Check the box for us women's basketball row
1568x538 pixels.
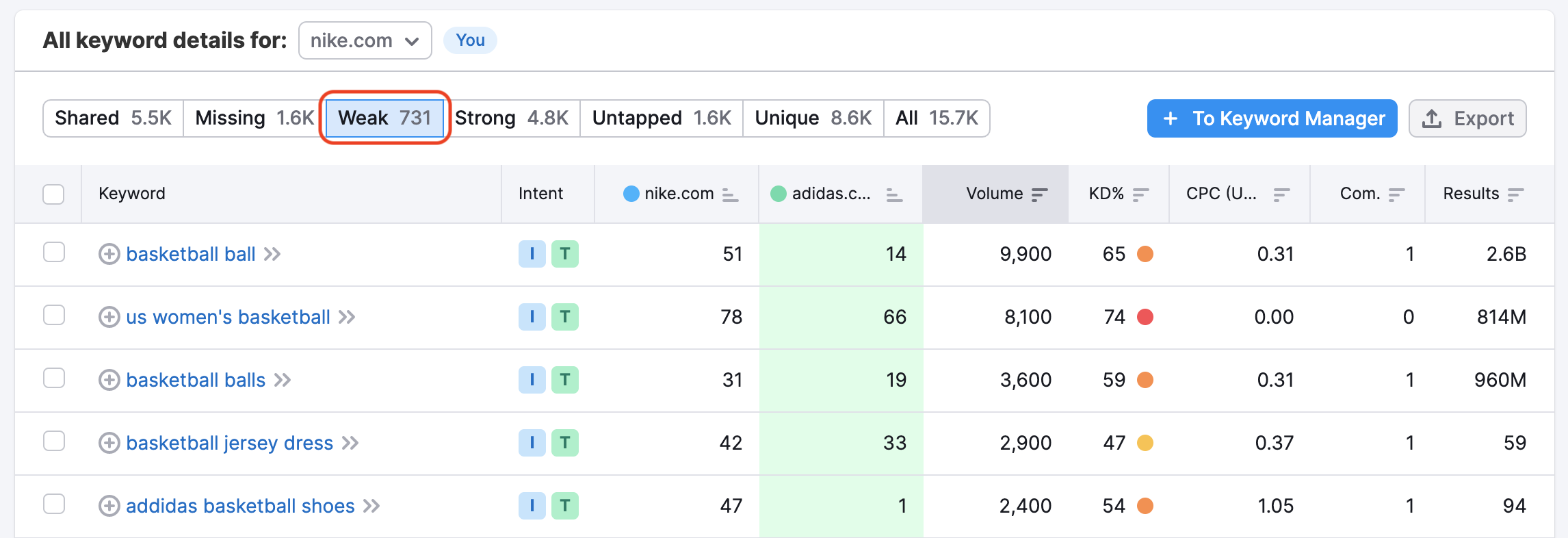point(53,315)
